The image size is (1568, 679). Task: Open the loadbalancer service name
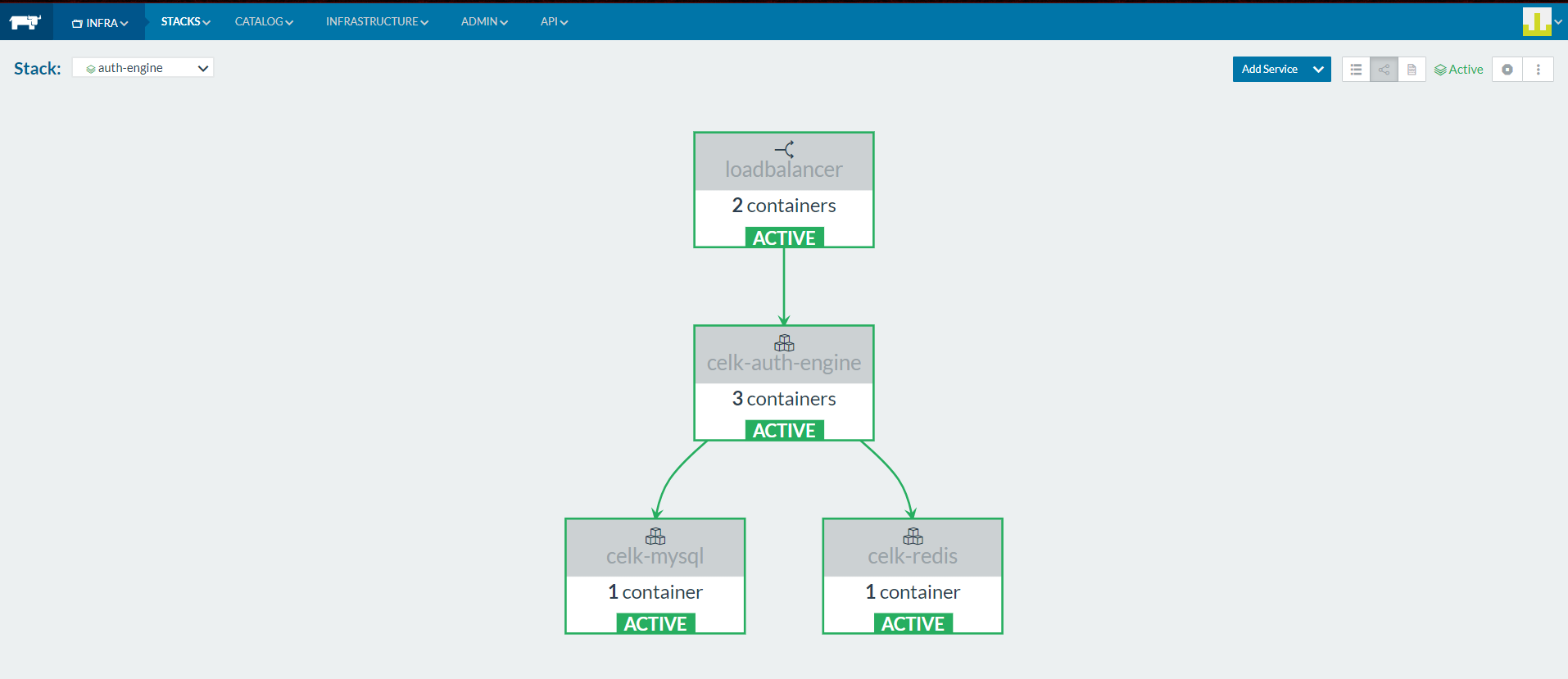point(784,170)
